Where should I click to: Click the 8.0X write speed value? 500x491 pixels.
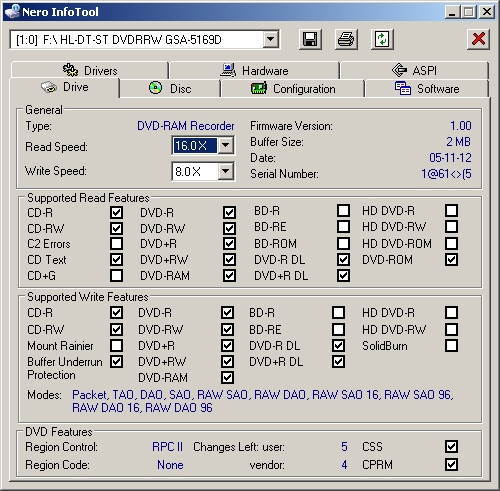pos(195,171)
